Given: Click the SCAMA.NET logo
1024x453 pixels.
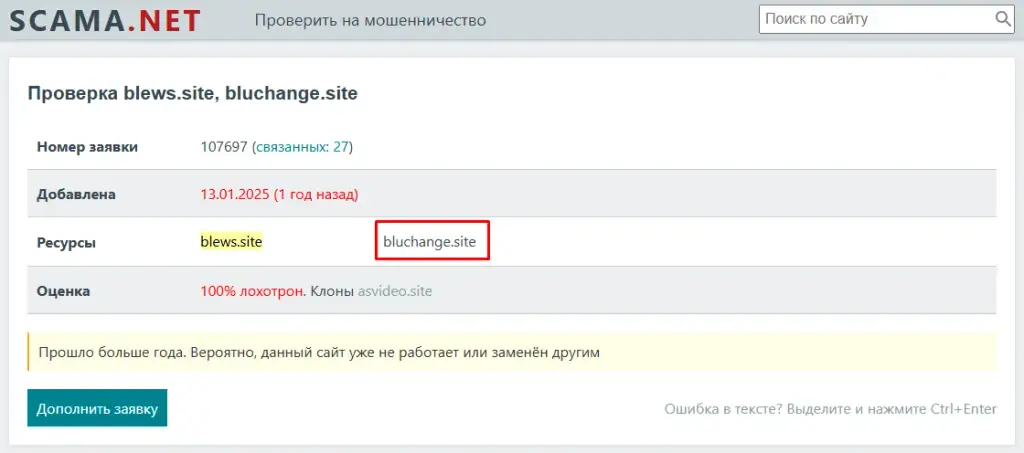Looking at the screenshot, I should pos(104,21).
